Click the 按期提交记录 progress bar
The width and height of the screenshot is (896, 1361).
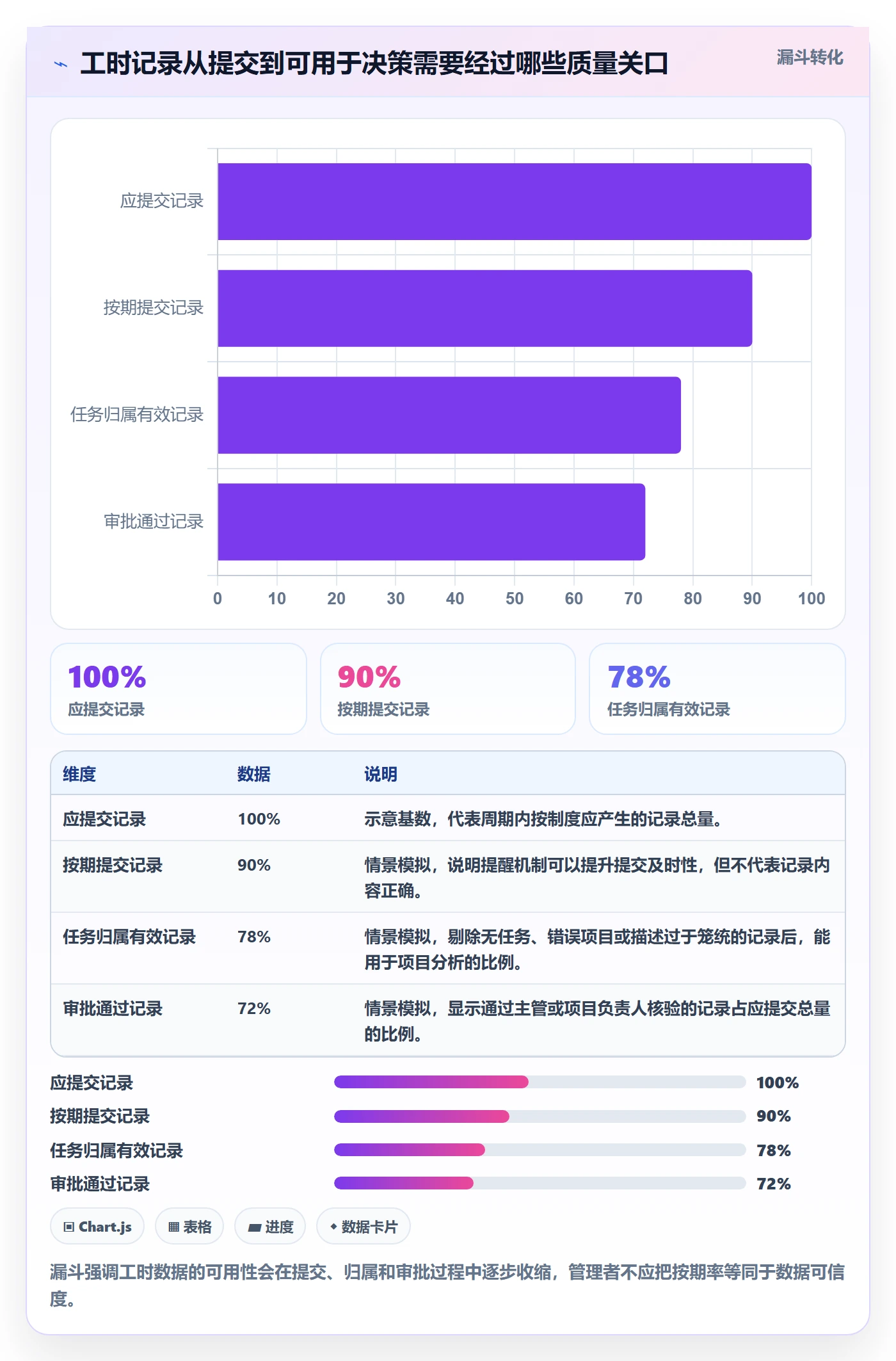(540, 1116)
